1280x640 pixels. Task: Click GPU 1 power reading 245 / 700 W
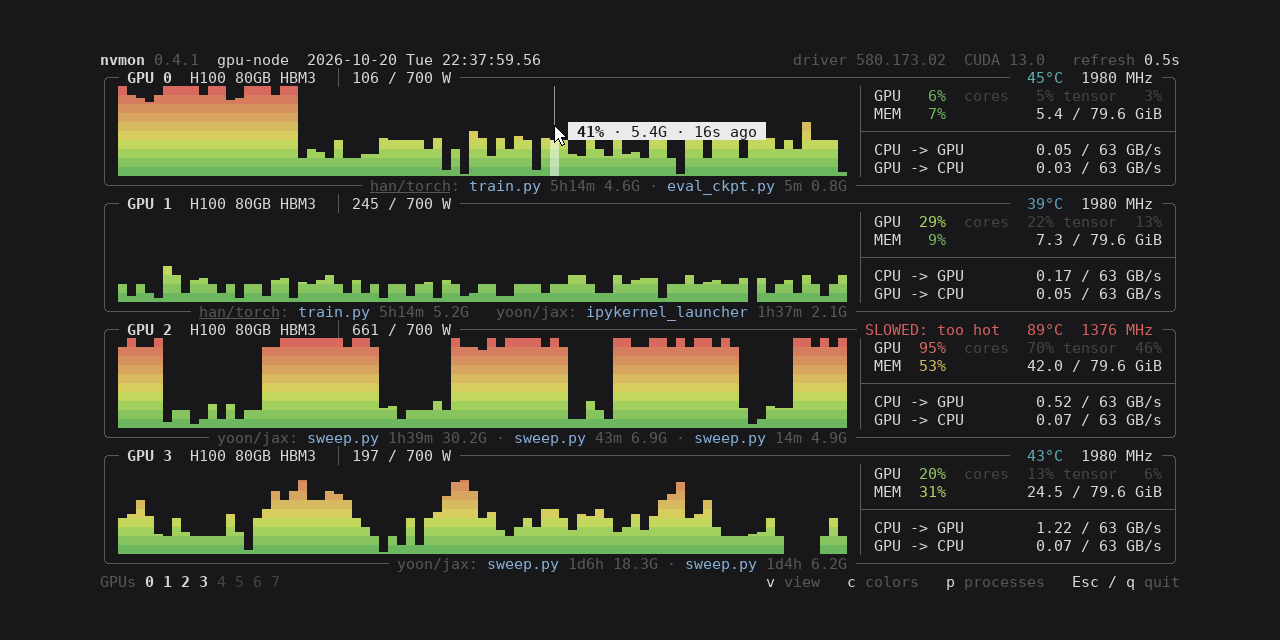(x=401, y=204)
